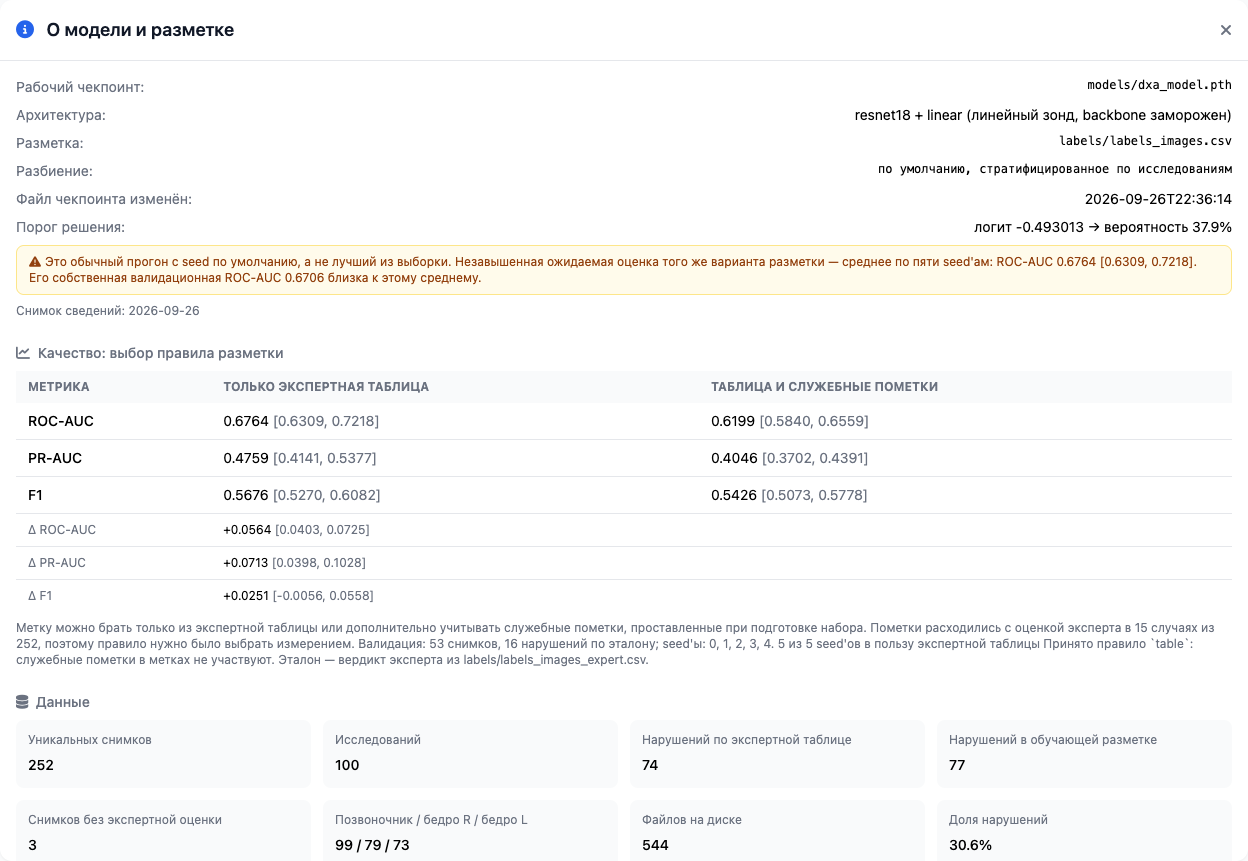
Task: Select the labels/labels_images.csv path value
Action: click(x=1145, y=141)
